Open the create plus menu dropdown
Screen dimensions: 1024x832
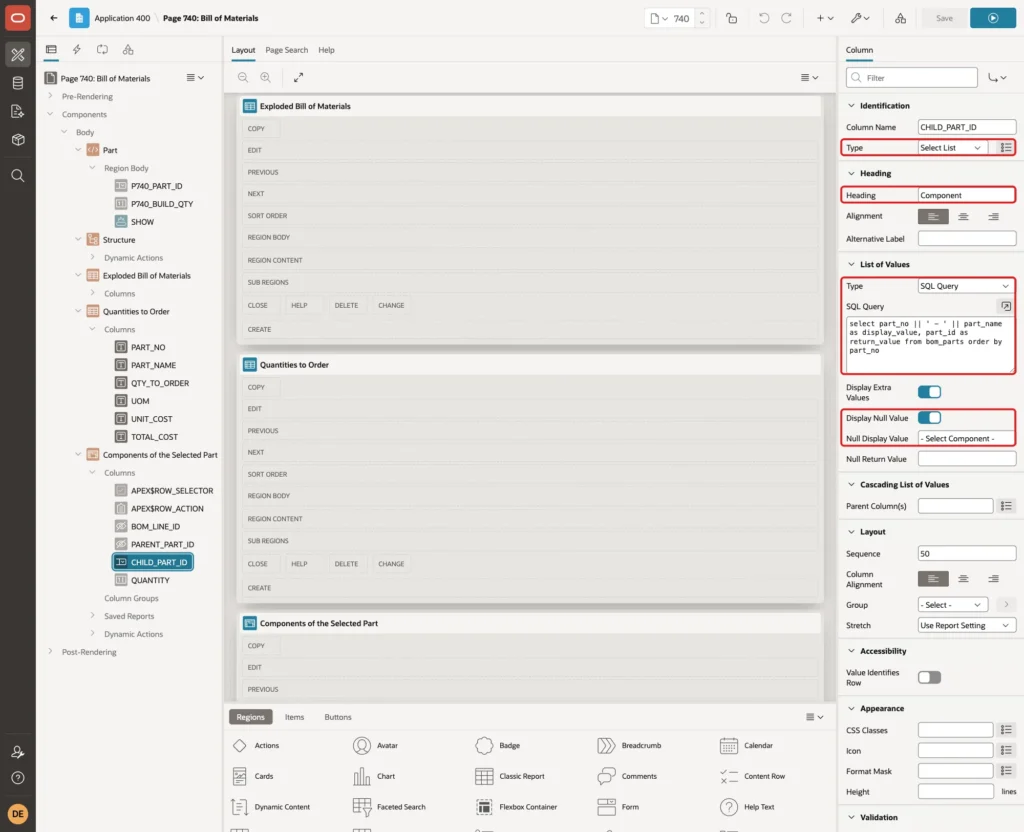825,18
